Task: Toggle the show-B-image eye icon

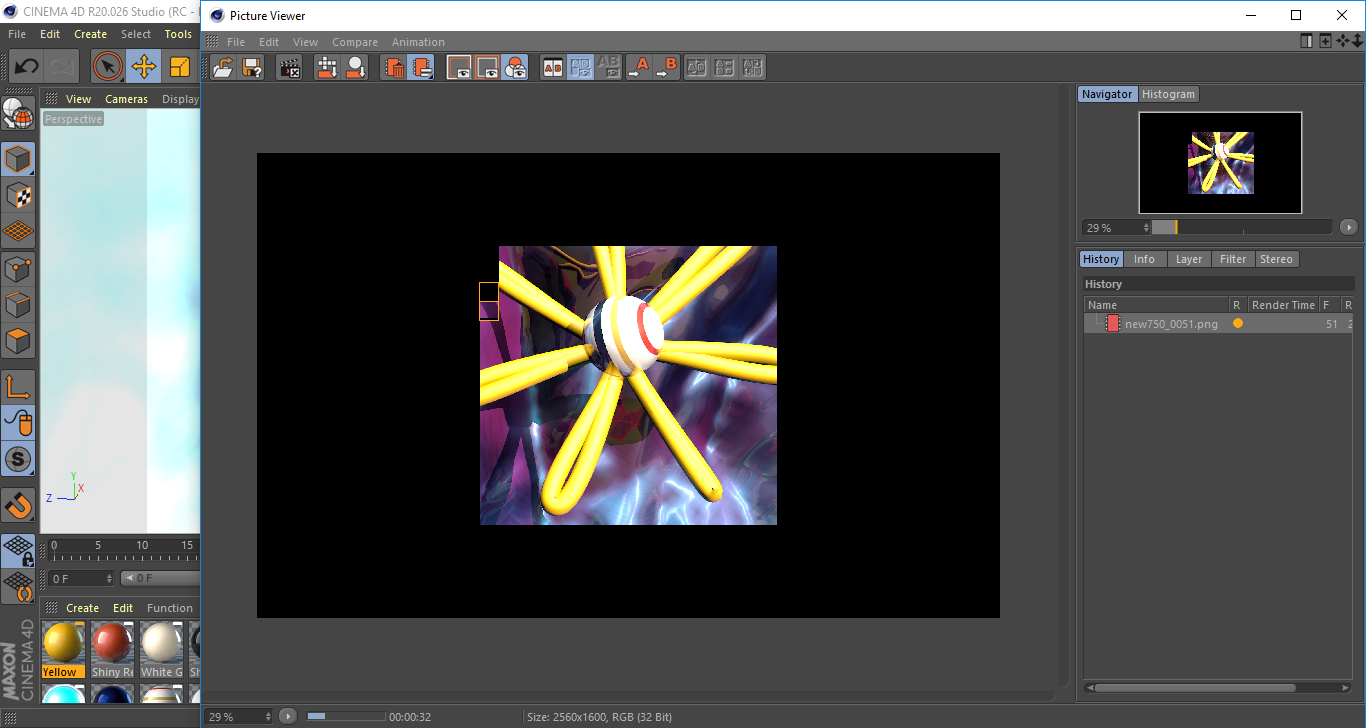Action: pos(486,67)
